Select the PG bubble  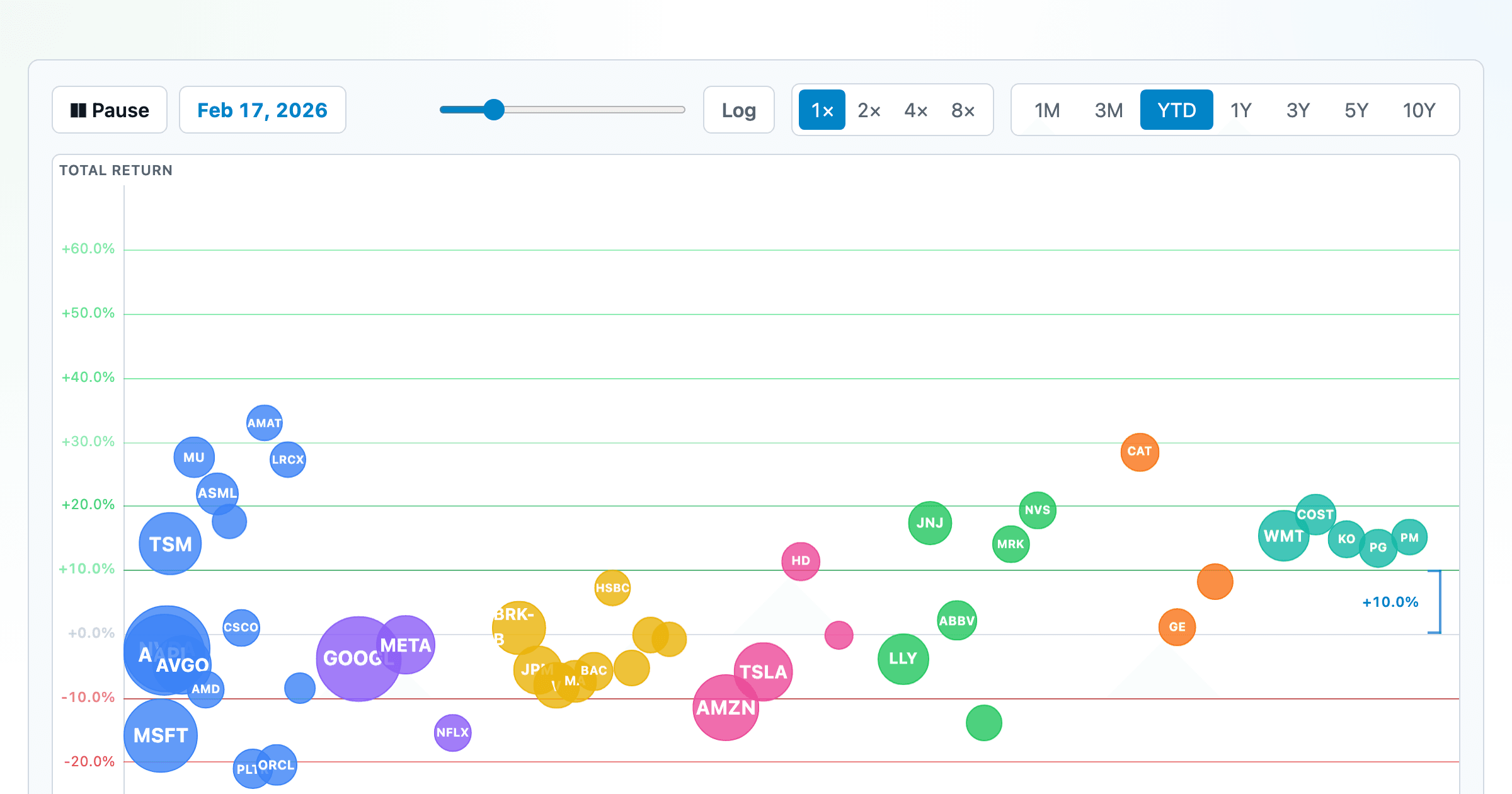pos(1378,548)
